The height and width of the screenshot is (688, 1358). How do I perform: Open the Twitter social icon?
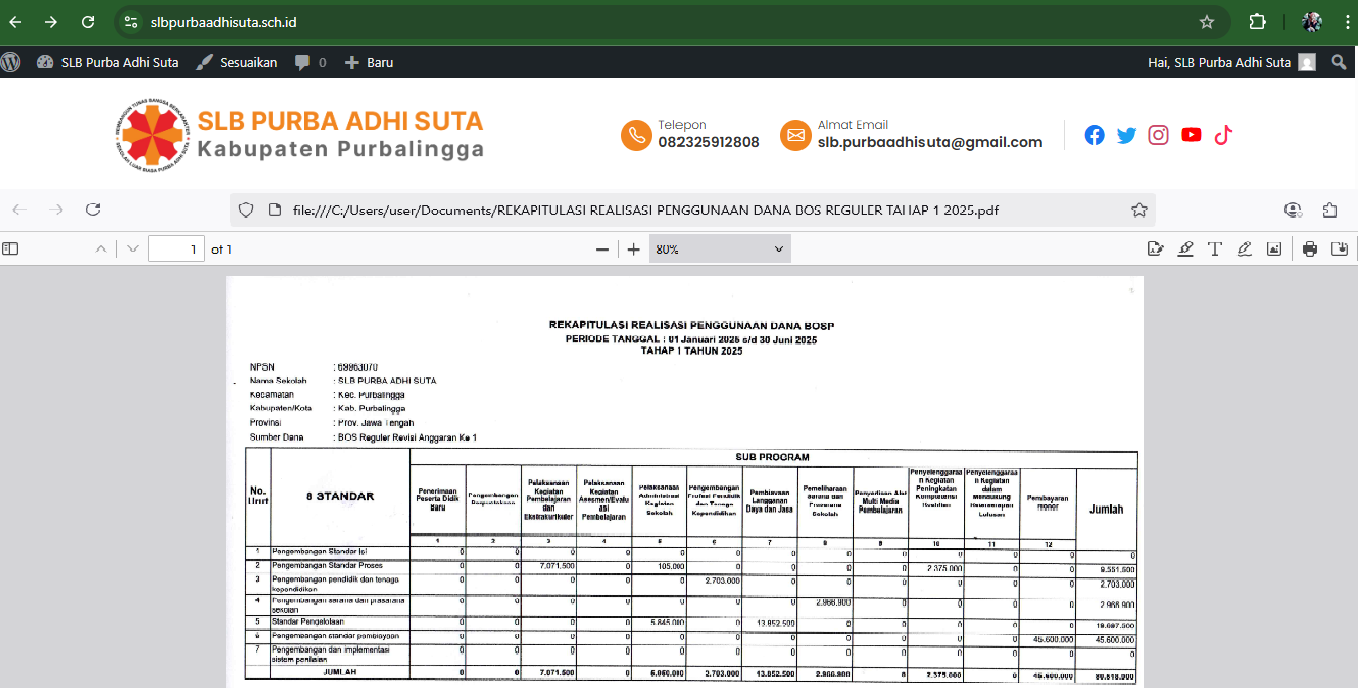pyautogui.click(x=1127, y=135)
